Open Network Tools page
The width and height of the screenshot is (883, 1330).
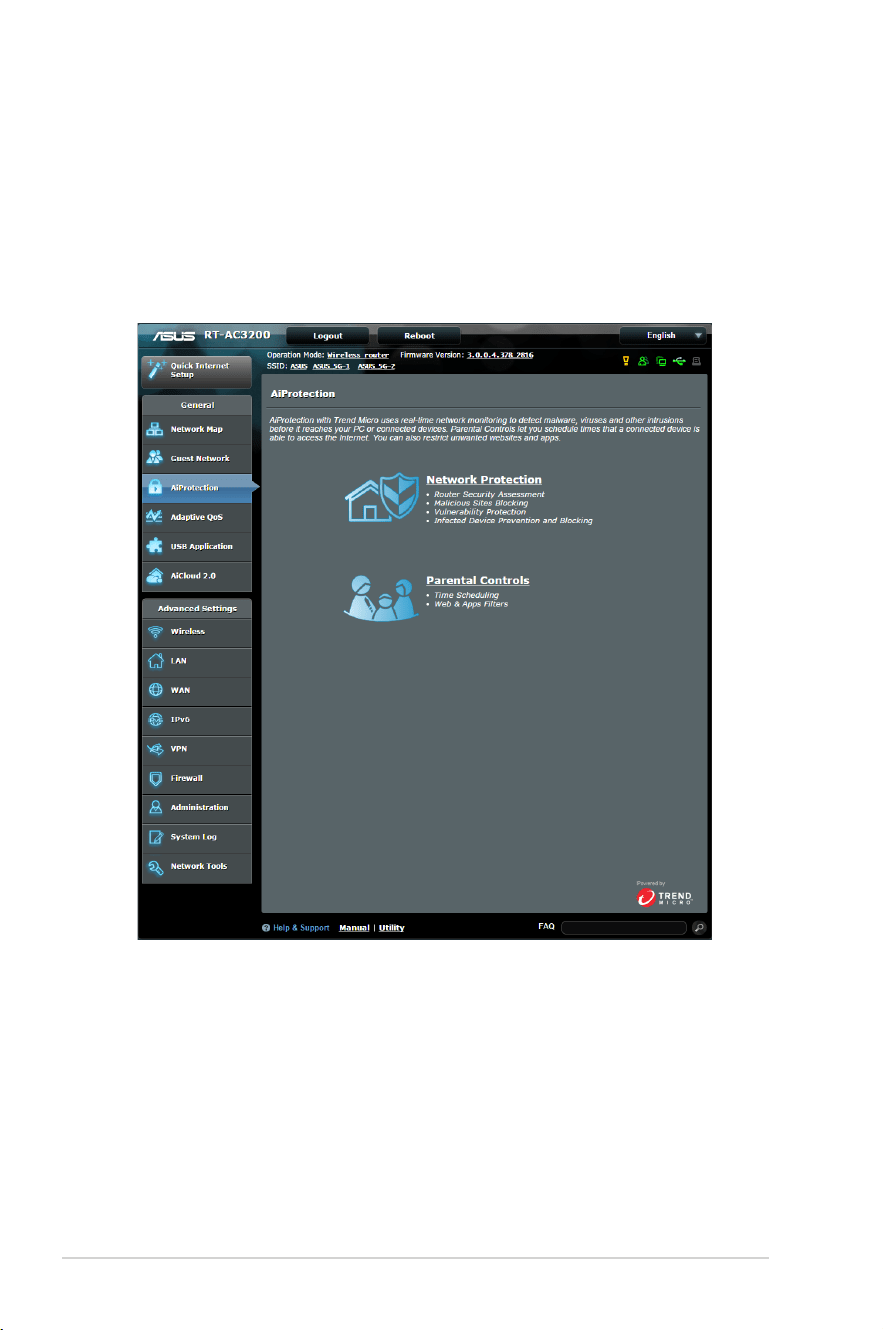coord(196,866)
